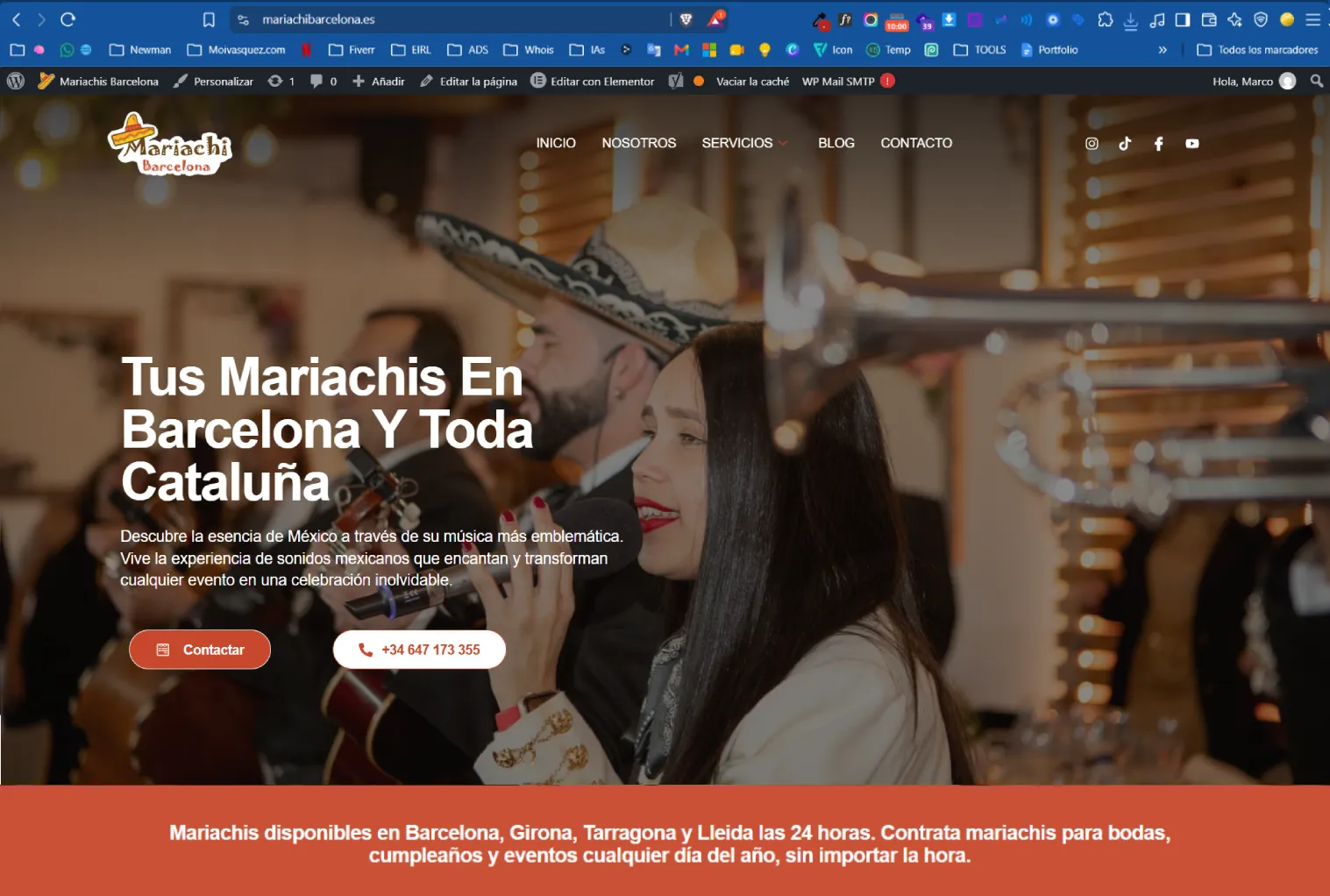Click Vaciar la caché in admin bar

tap(752, 81)
